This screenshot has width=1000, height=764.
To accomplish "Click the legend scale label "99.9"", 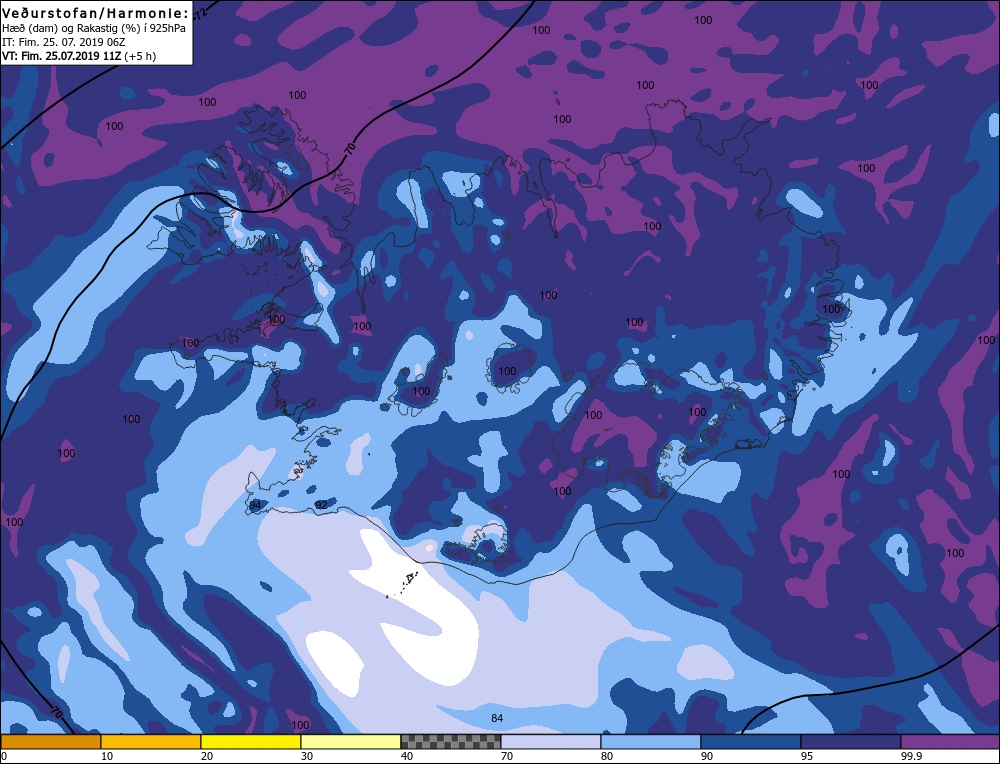I will pos(912,756).
